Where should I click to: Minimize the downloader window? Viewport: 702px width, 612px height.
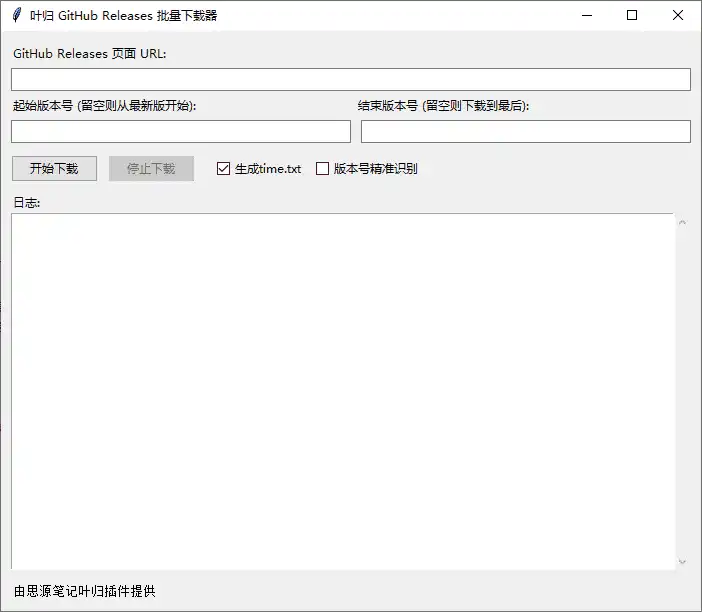pos(587,15)
